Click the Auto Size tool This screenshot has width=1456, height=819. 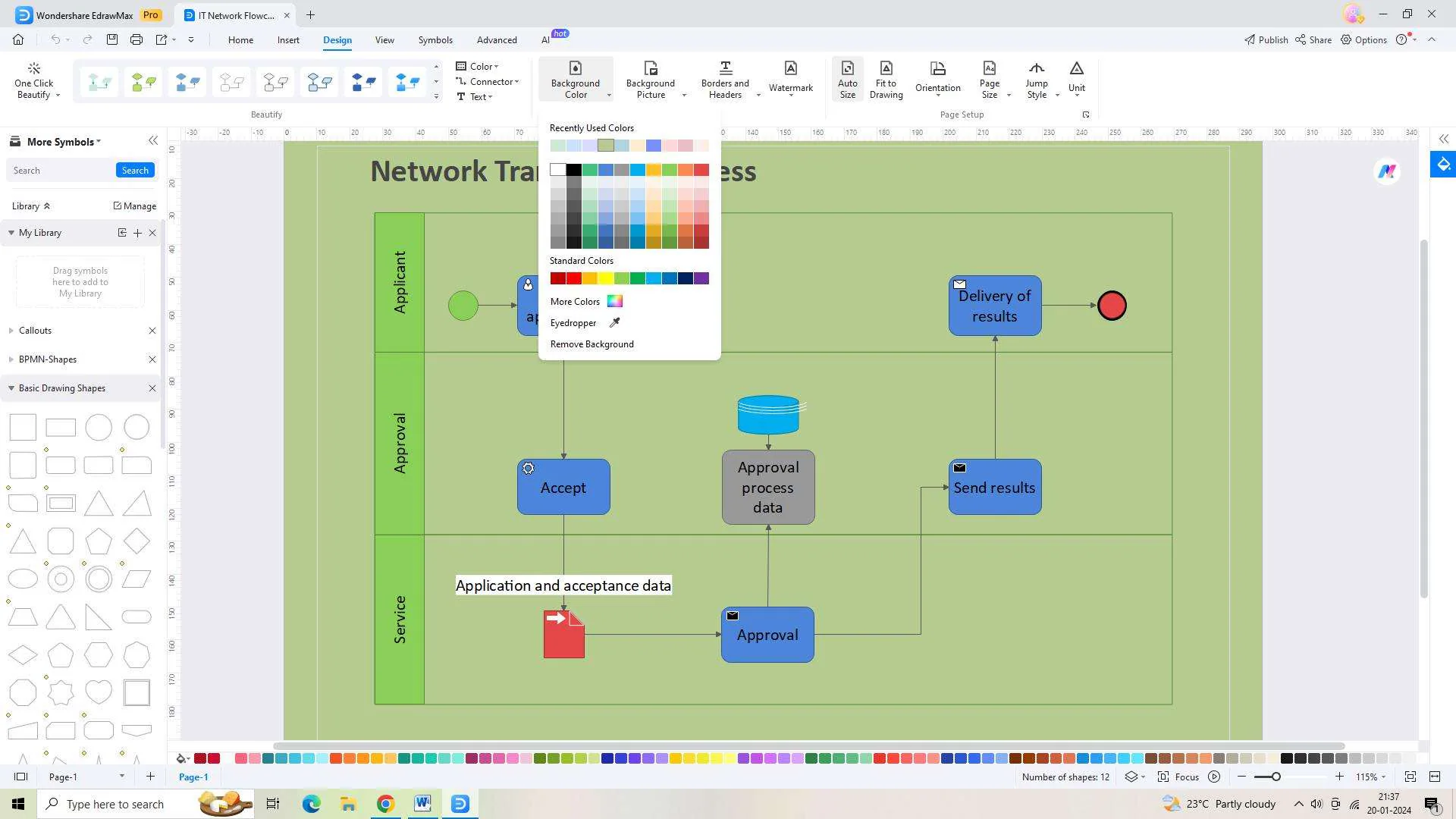[847, 79]
